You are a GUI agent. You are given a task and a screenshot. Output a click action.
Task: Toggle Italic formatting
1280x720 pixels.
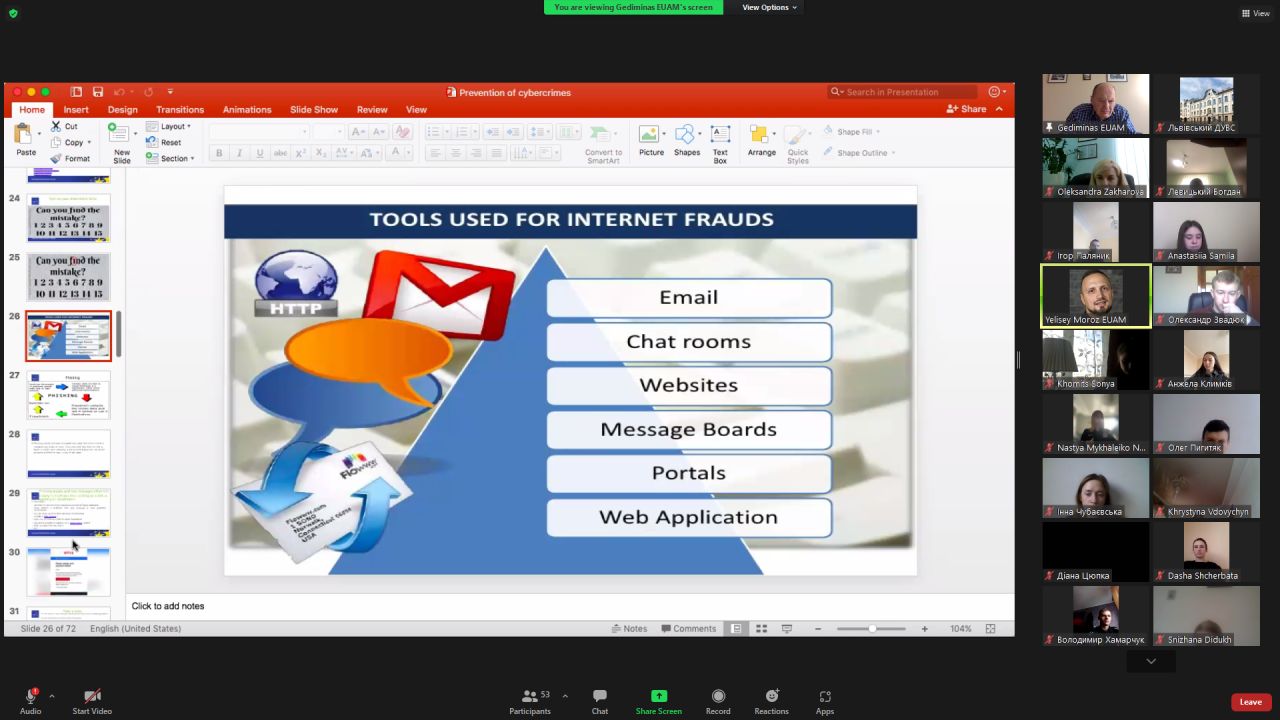[x=239, y=153]
